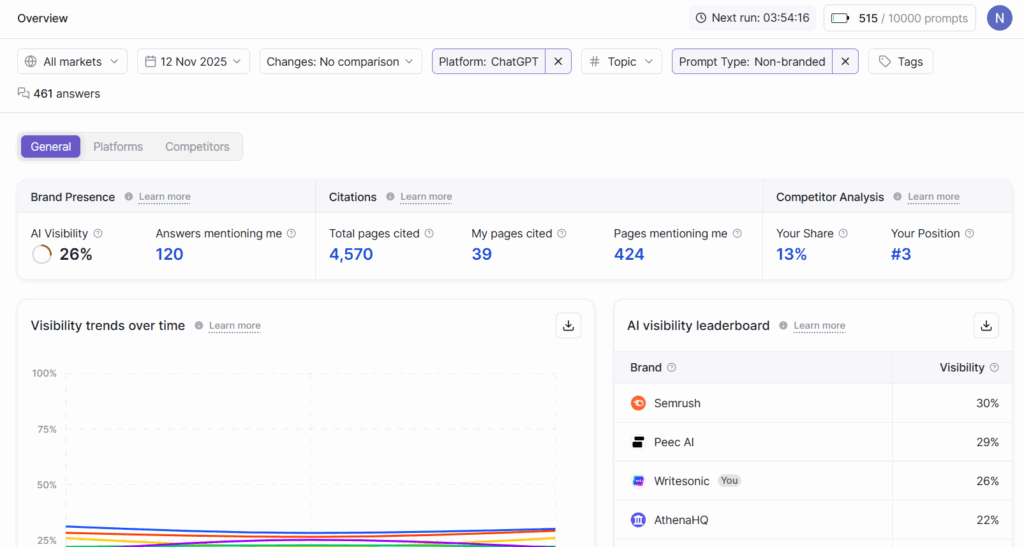Click the 120 answers mentioning me value
Viewport: 1024px width, 547px height.
click(169, 255)
